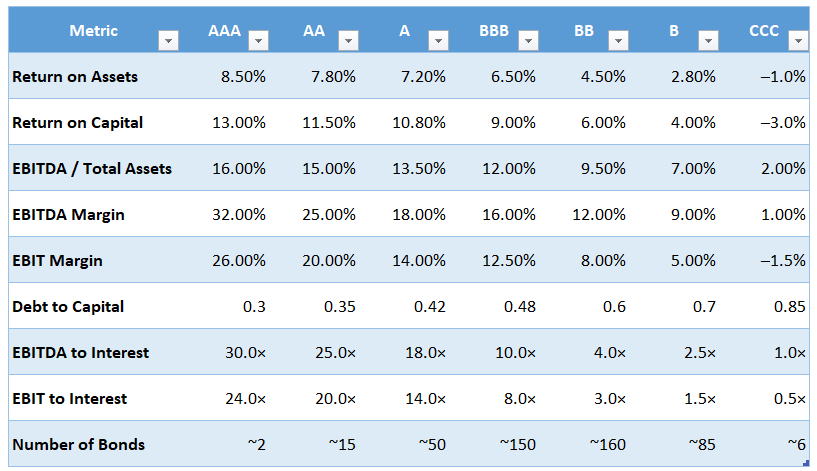Viewport: 817px width, 471px height.
Task: Open the CCC column filter dropdown
Action: (797, 41)
